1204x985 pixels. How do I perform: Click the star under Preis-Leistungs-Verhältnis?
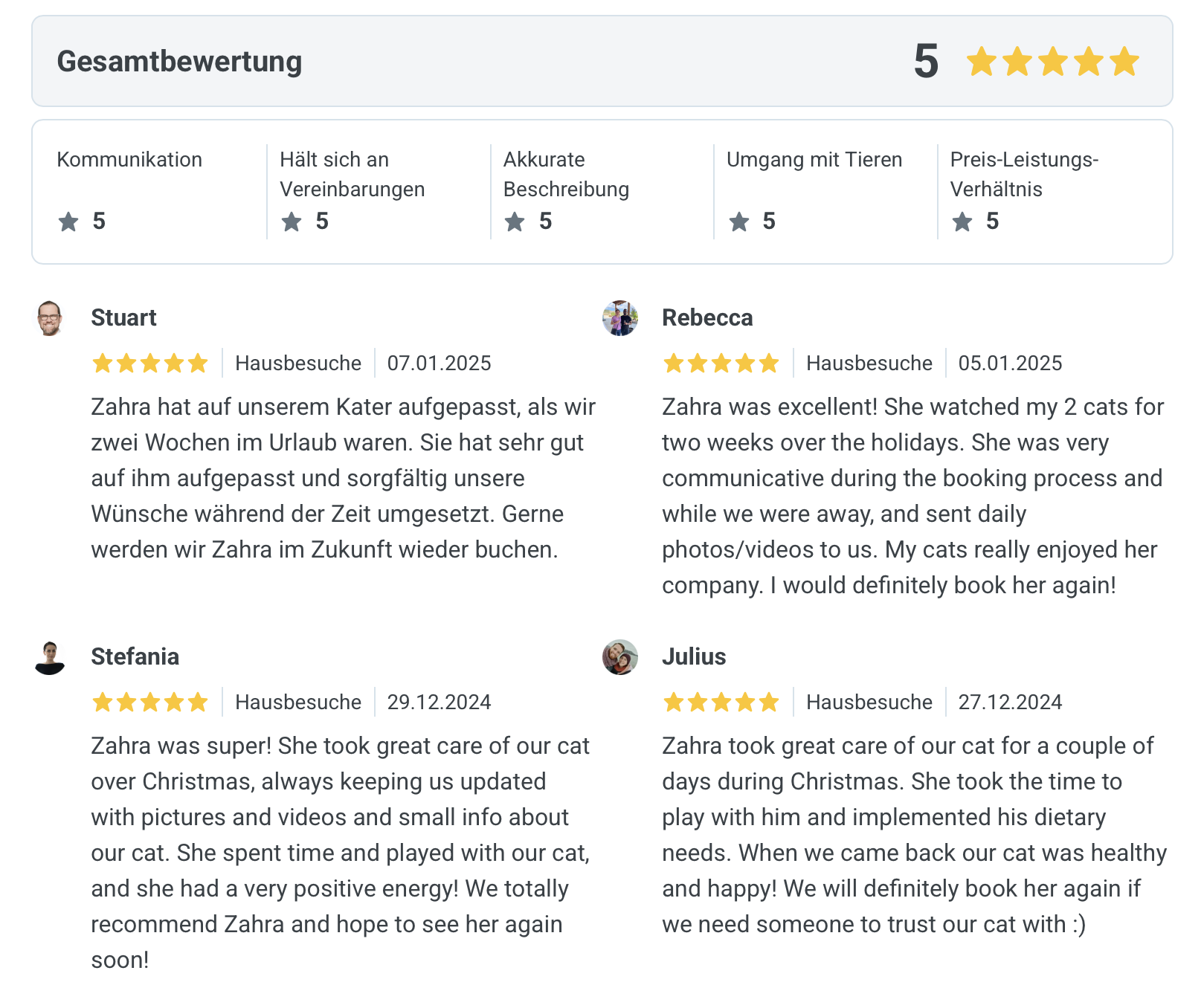(962, 222)
